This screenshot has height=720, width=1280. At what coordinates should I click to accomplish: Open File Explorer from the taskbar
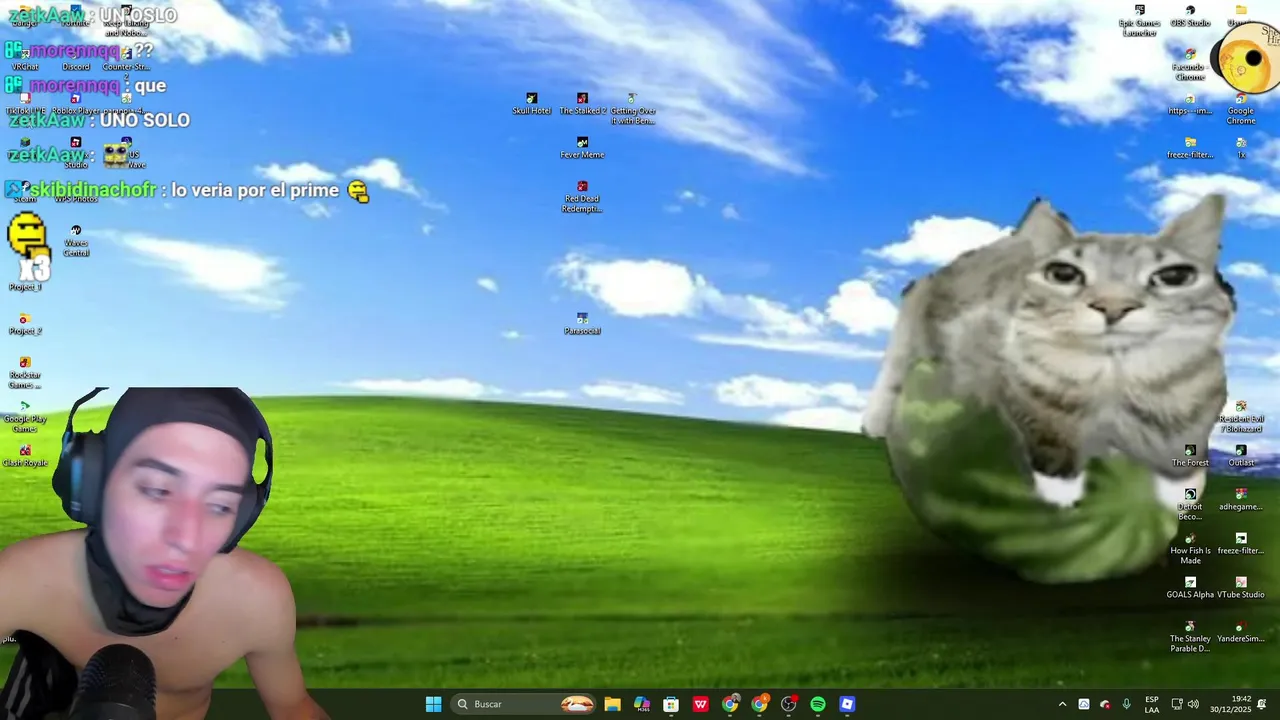point(612,704)
